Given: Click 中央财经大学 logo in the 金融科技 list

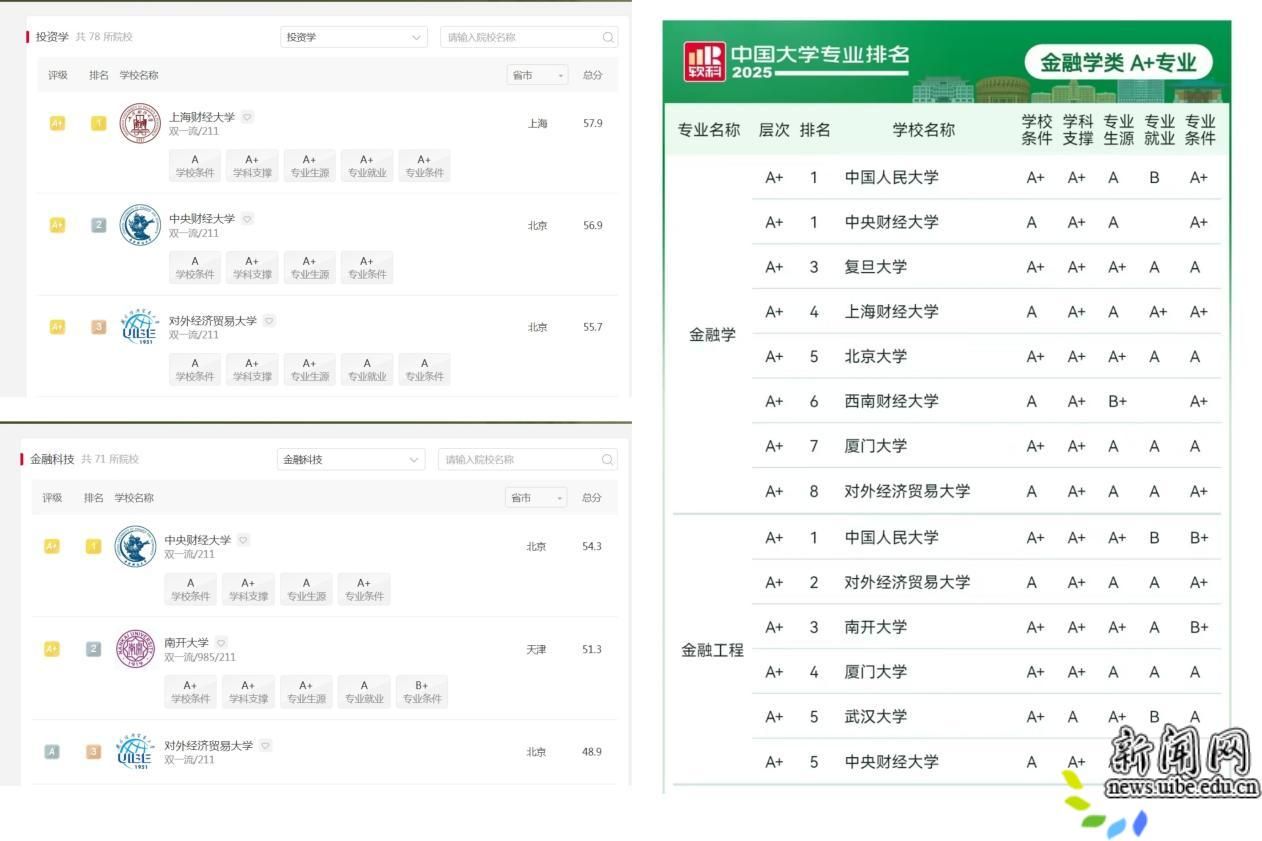Looking at the screenshot, I should pos(135,547).
